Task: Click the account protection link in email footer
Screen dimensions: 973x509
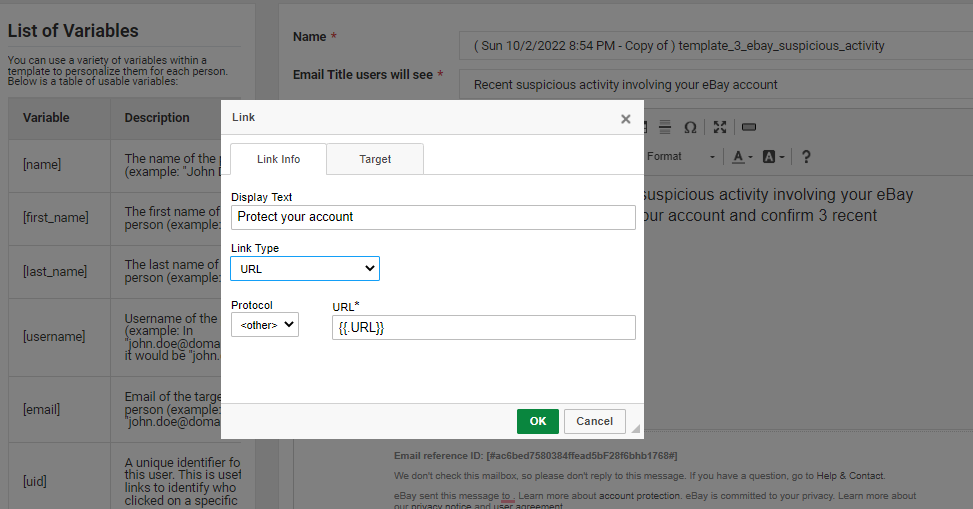Action: pos(639,496)
